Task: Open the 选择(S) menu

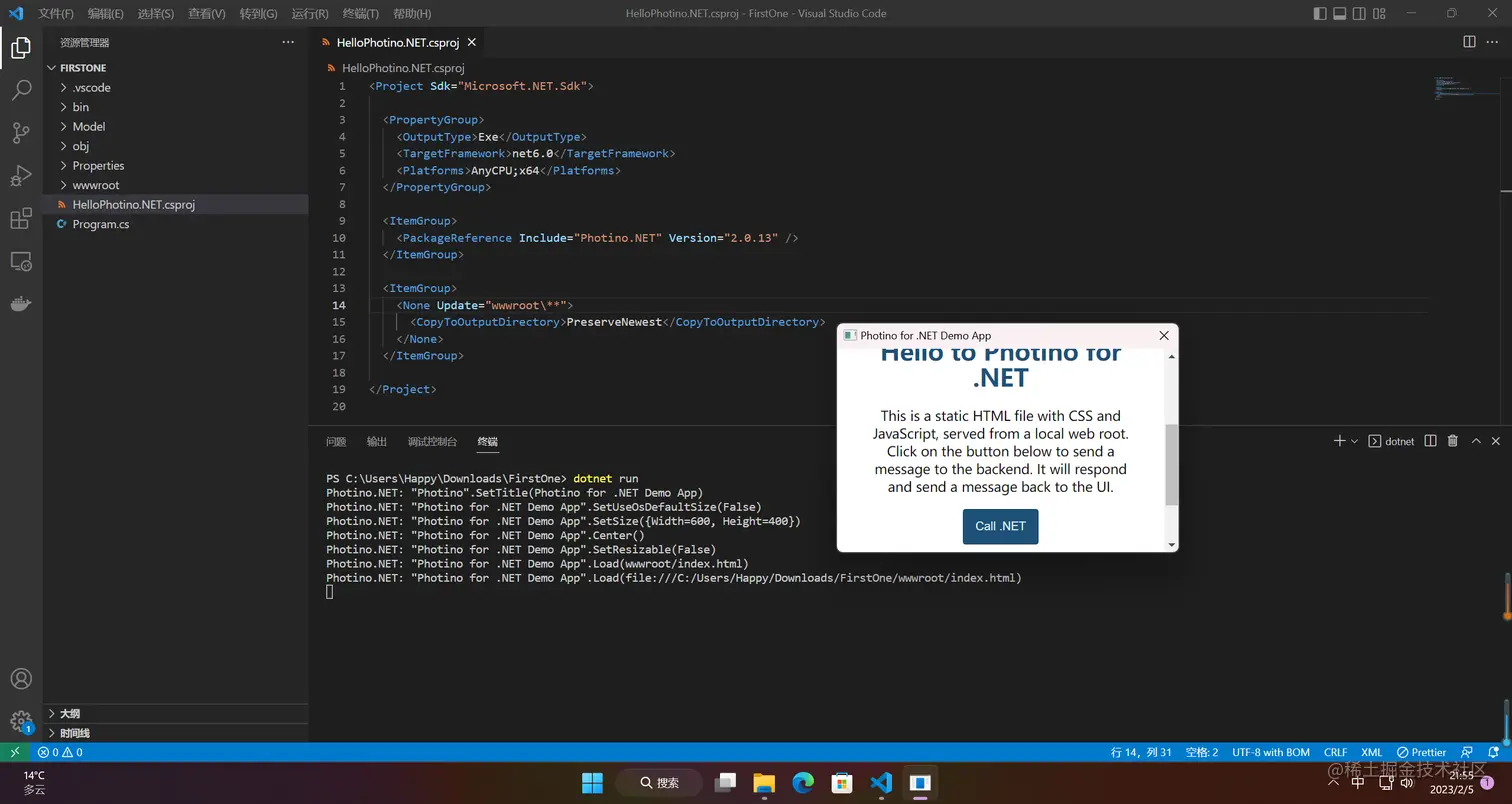Action: [155, 14]
